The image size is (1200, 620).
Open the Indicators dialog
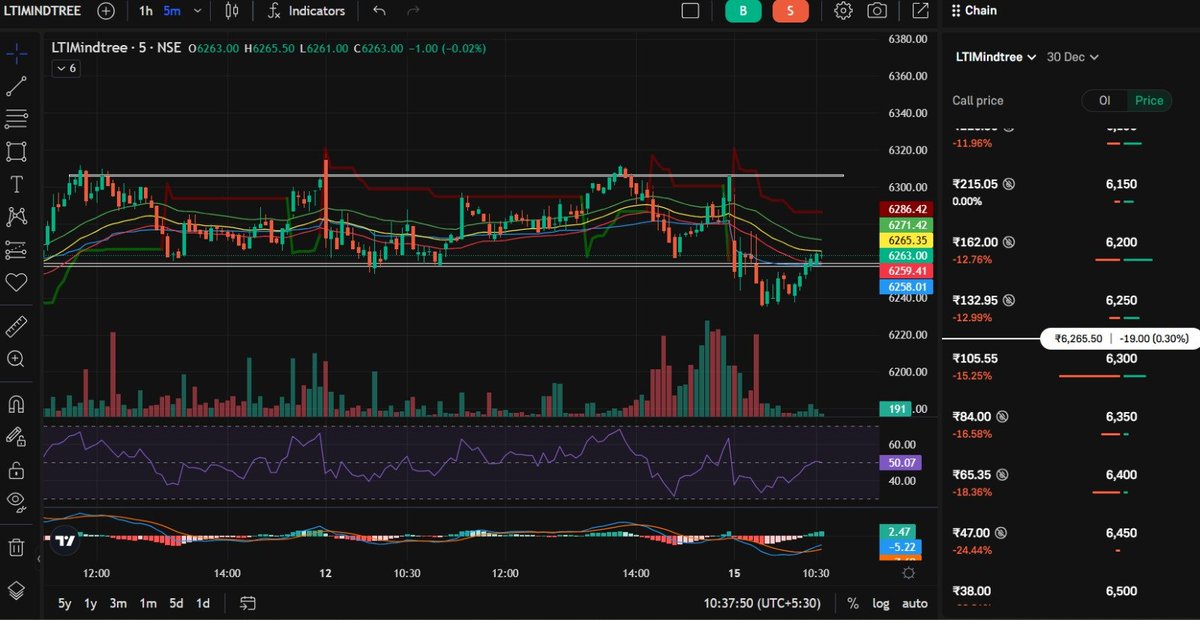click(x=306, y=11)
